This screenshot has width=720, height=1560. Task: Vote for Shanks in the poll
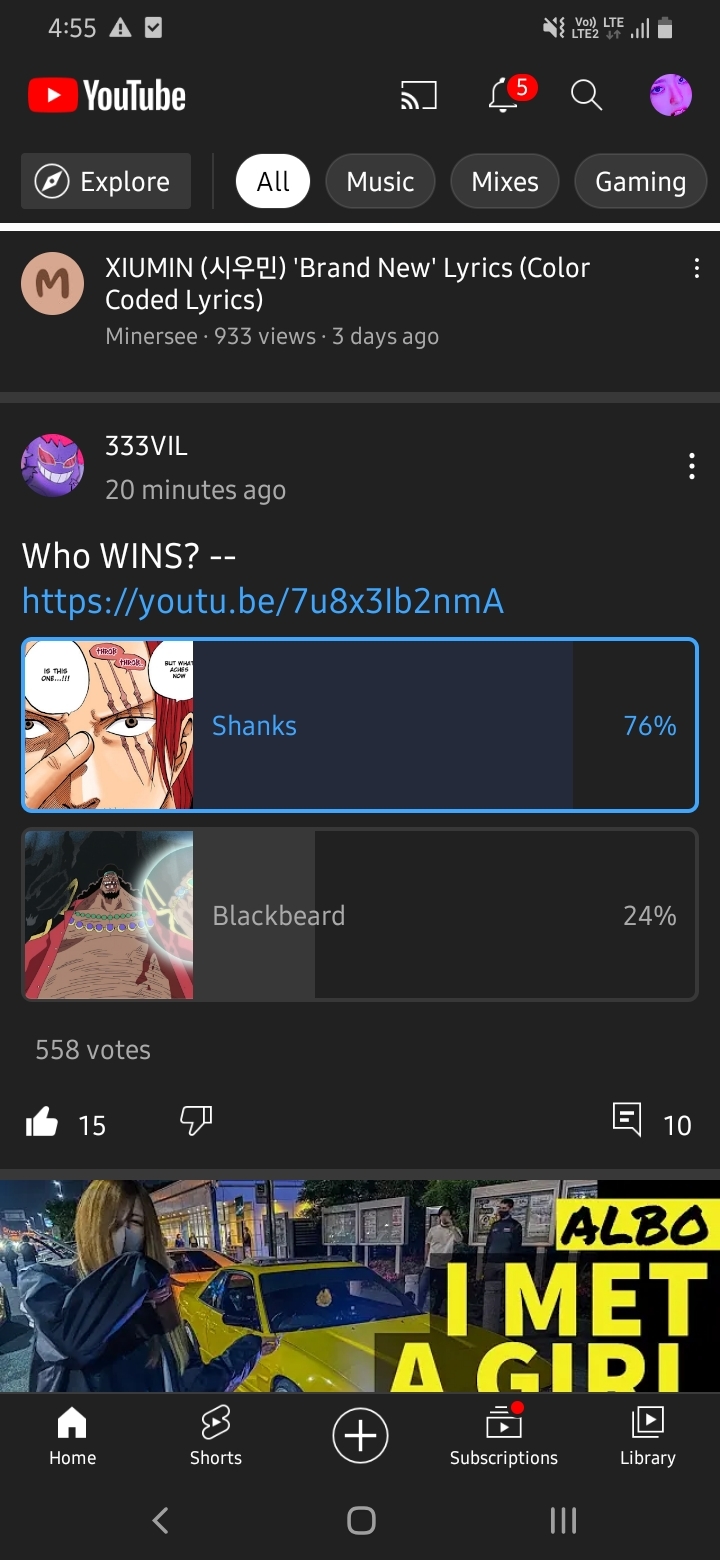(360, 725)
